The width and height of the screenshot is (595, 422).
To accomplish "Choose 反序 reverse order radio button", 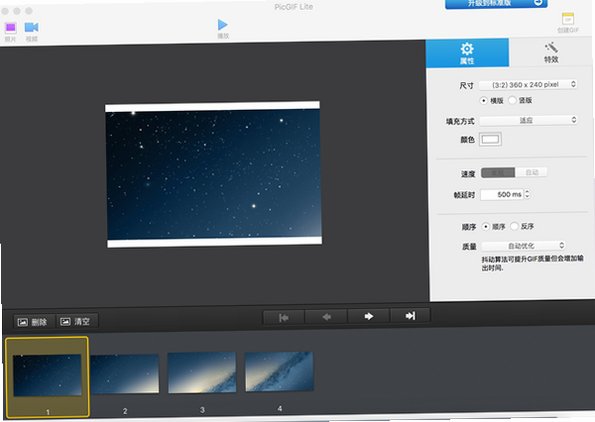I will (515, 226).
